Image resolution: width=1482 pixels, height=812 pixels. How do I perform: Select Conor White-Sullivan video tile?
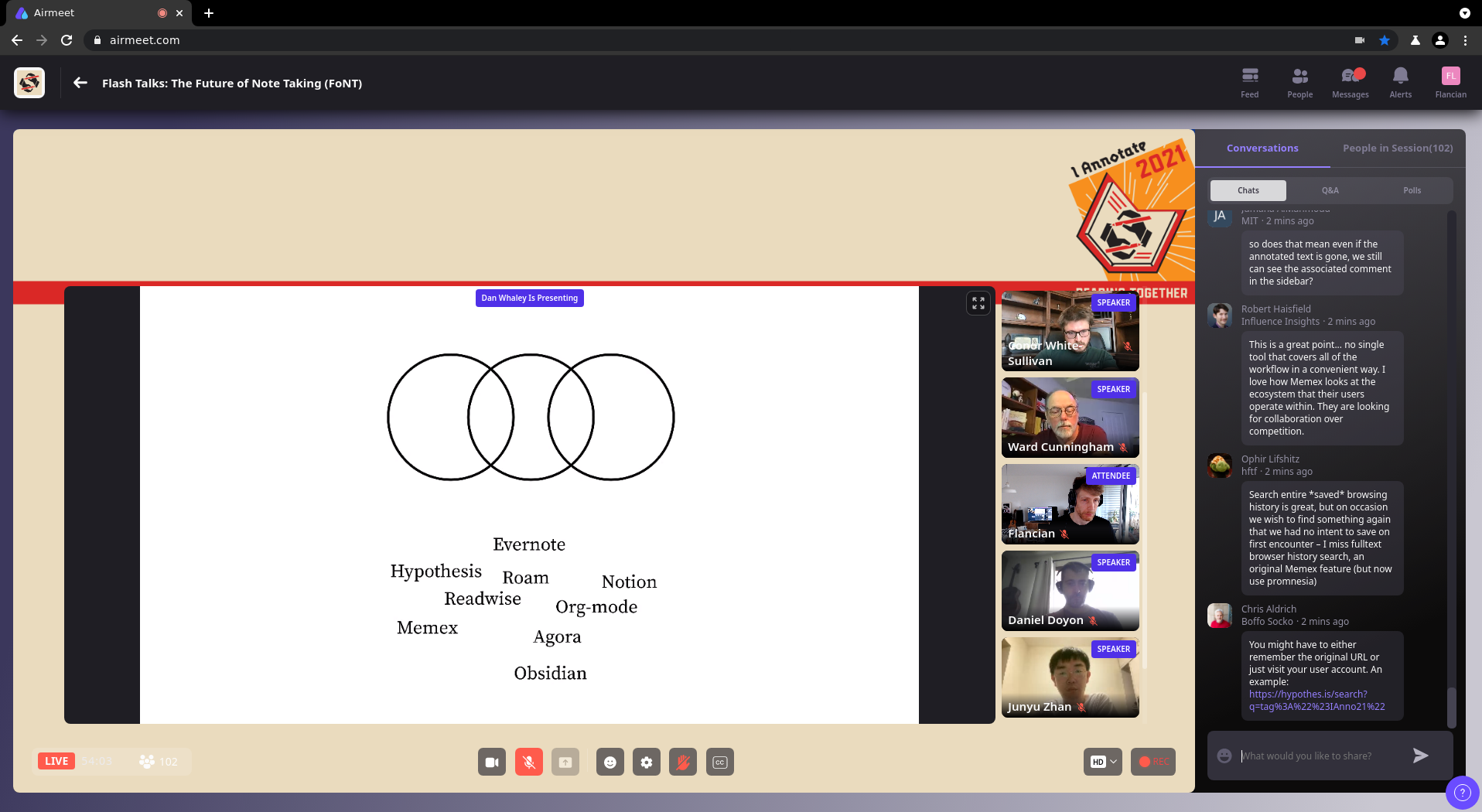(1071, 331)
